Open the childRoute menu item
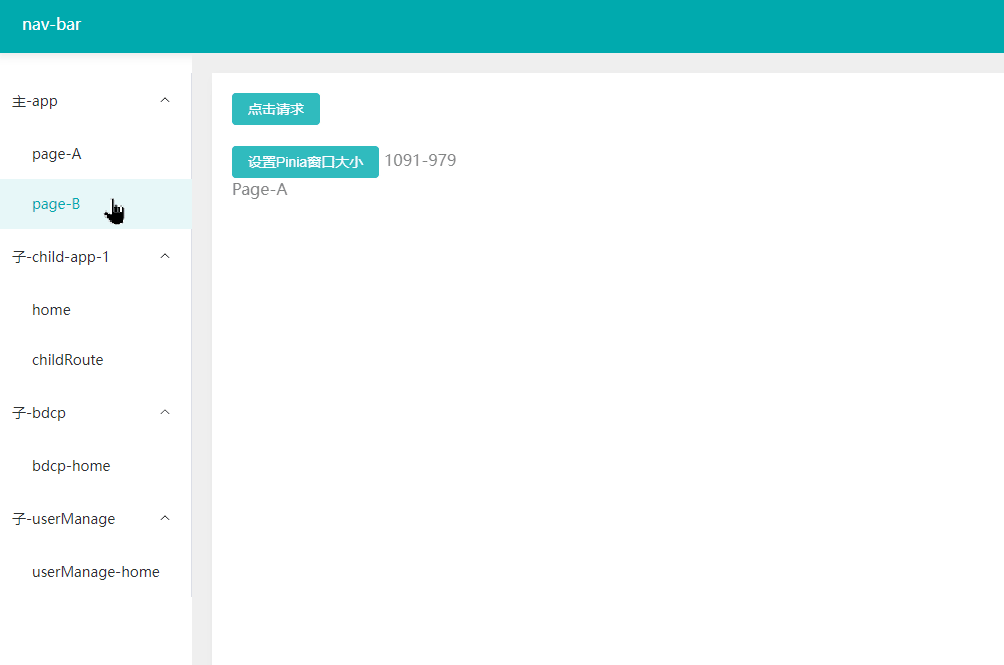This screenshot has width=1004, height=665. tap(95, 360)
